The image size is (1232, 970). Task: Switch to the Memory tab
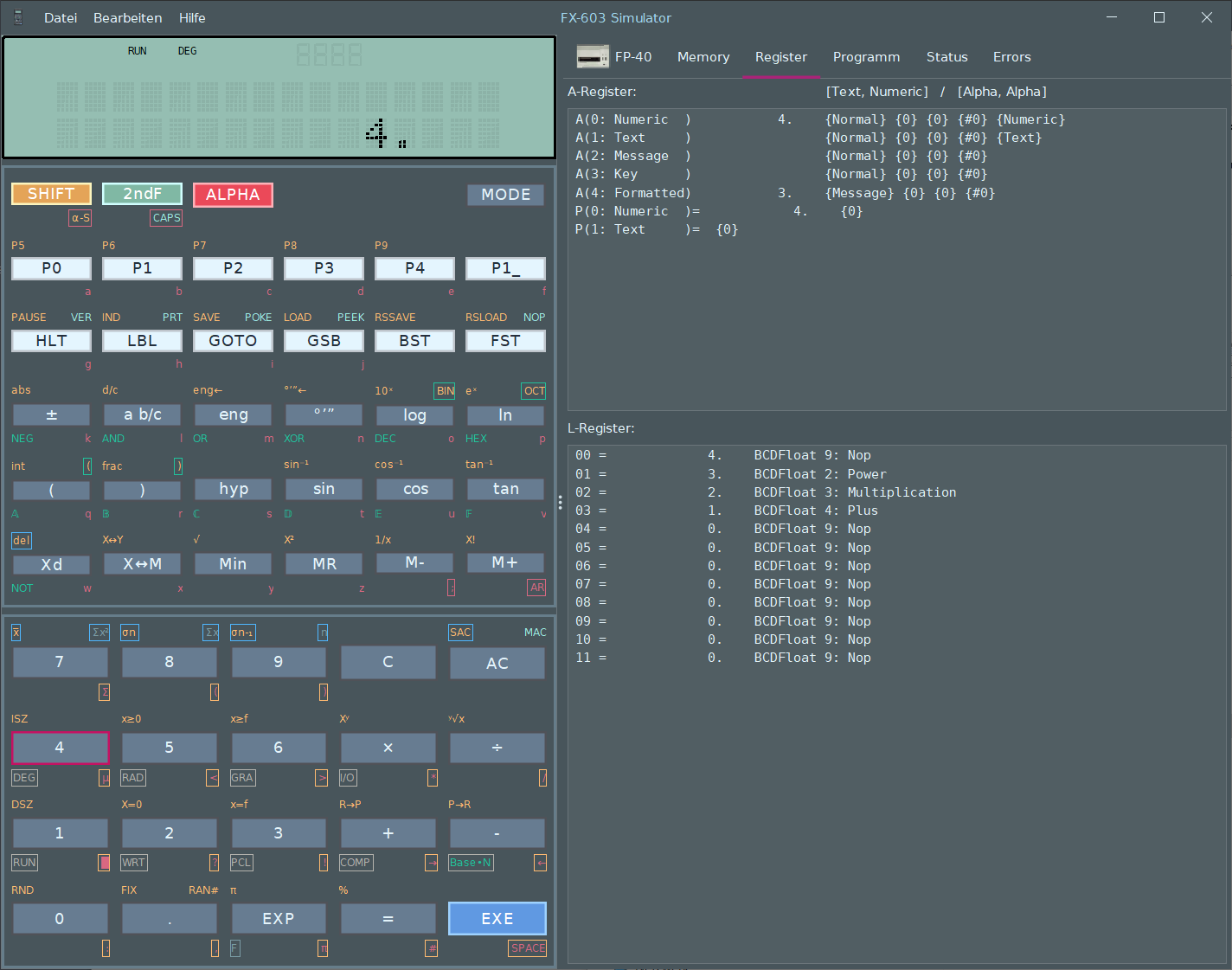point(703,57)
